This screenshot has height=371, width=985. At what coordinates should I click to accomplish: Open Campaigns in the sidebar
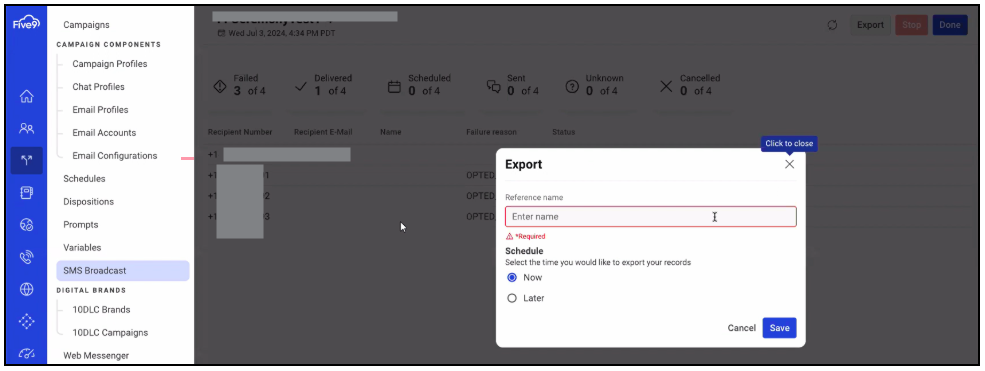pyautogui.click(x=87, y=25)
